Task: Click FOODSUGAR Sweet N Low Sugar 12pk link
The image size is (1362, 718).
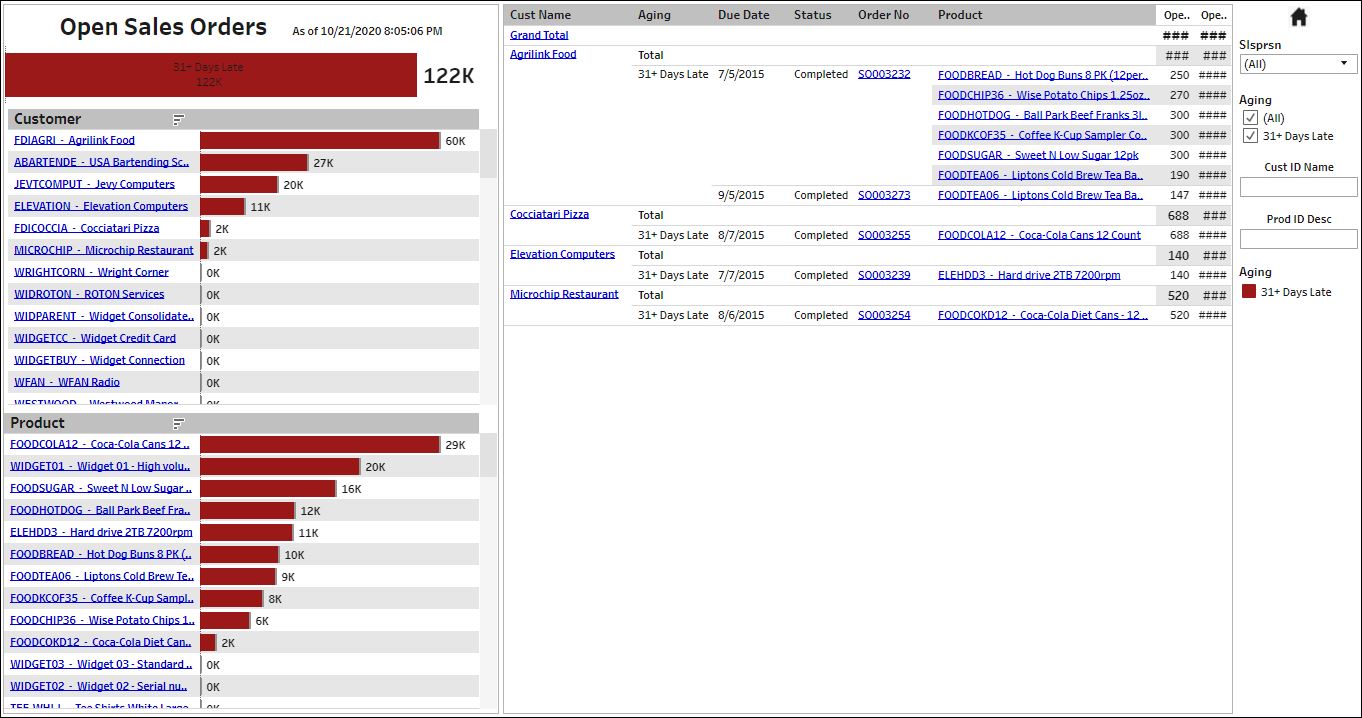Action: 1038,155
